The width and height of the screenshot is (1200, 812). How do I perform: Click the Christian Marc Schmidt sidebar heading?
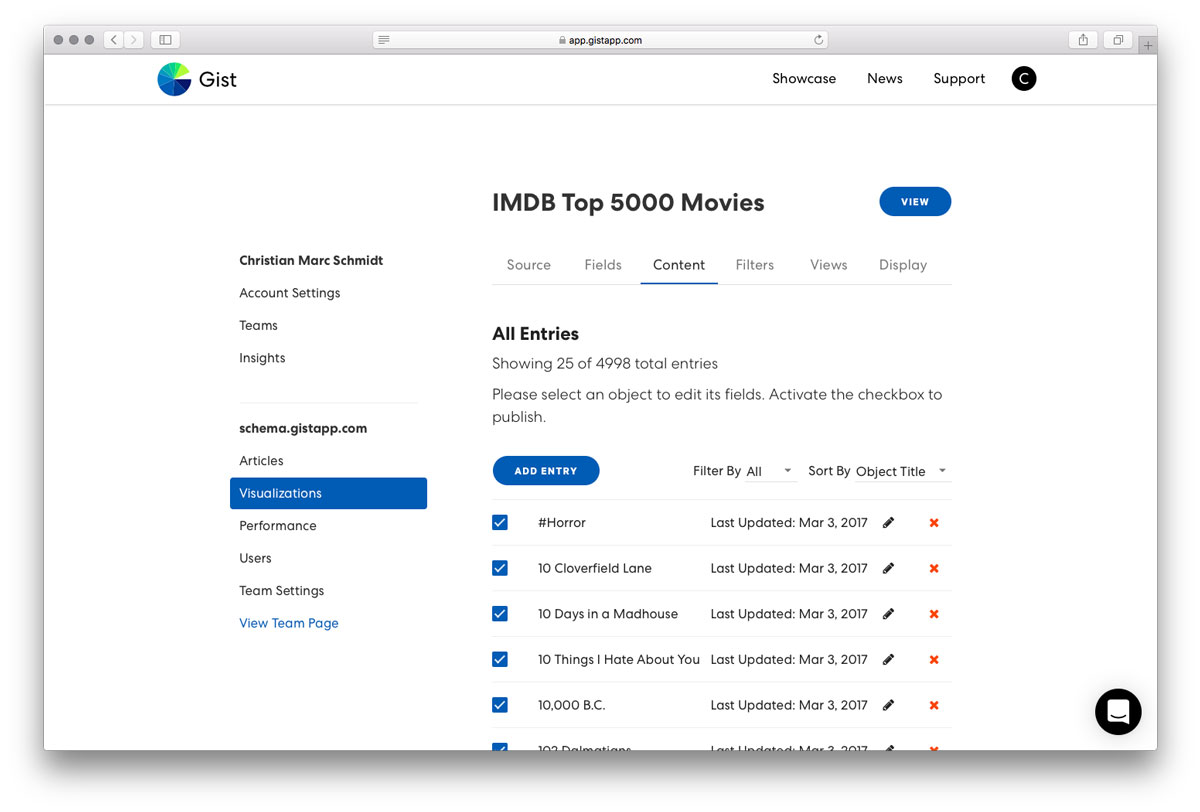tap(311, 260)
